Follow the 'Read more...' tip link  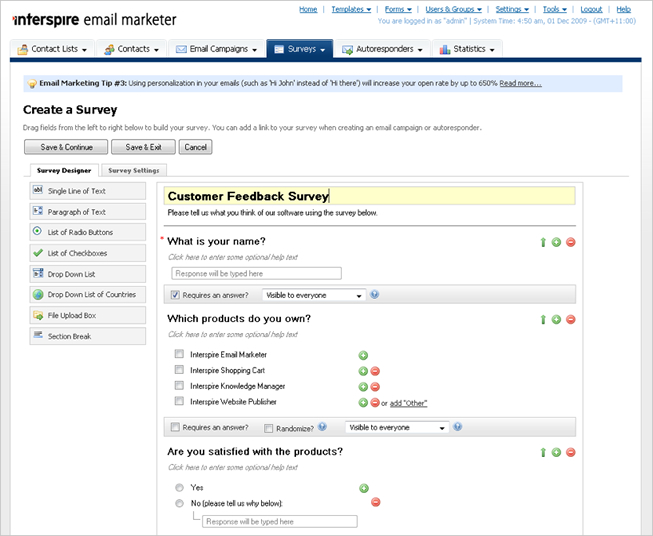(x=520, y=83)
